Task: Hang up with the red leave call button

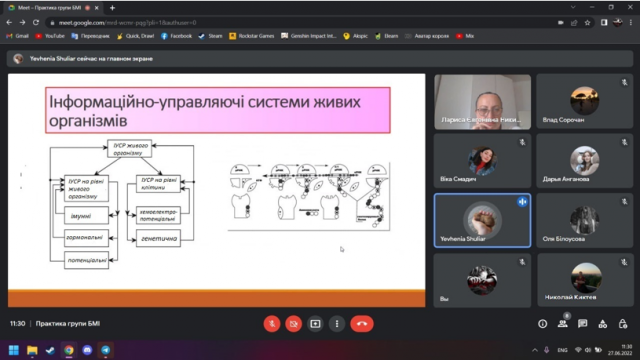Action: click(x=362, y=324)
